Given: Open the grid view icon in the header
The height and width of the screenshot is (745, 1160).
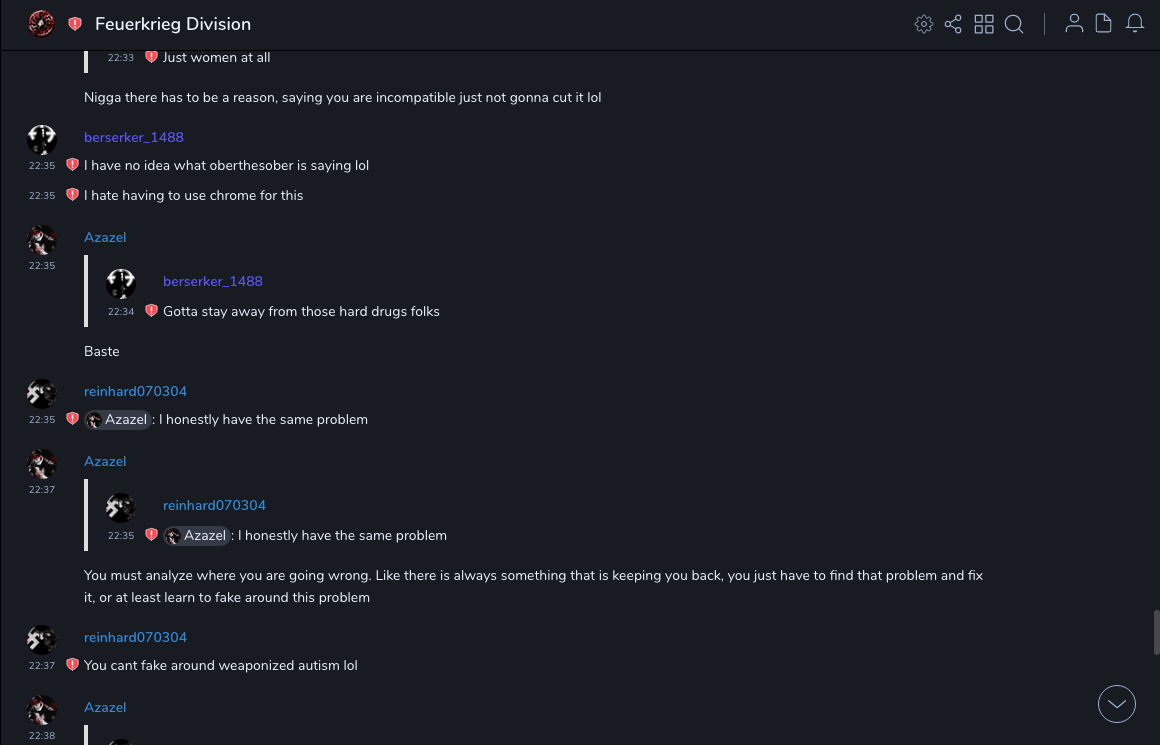Looking at the screenshot, I should pos(984,24).
